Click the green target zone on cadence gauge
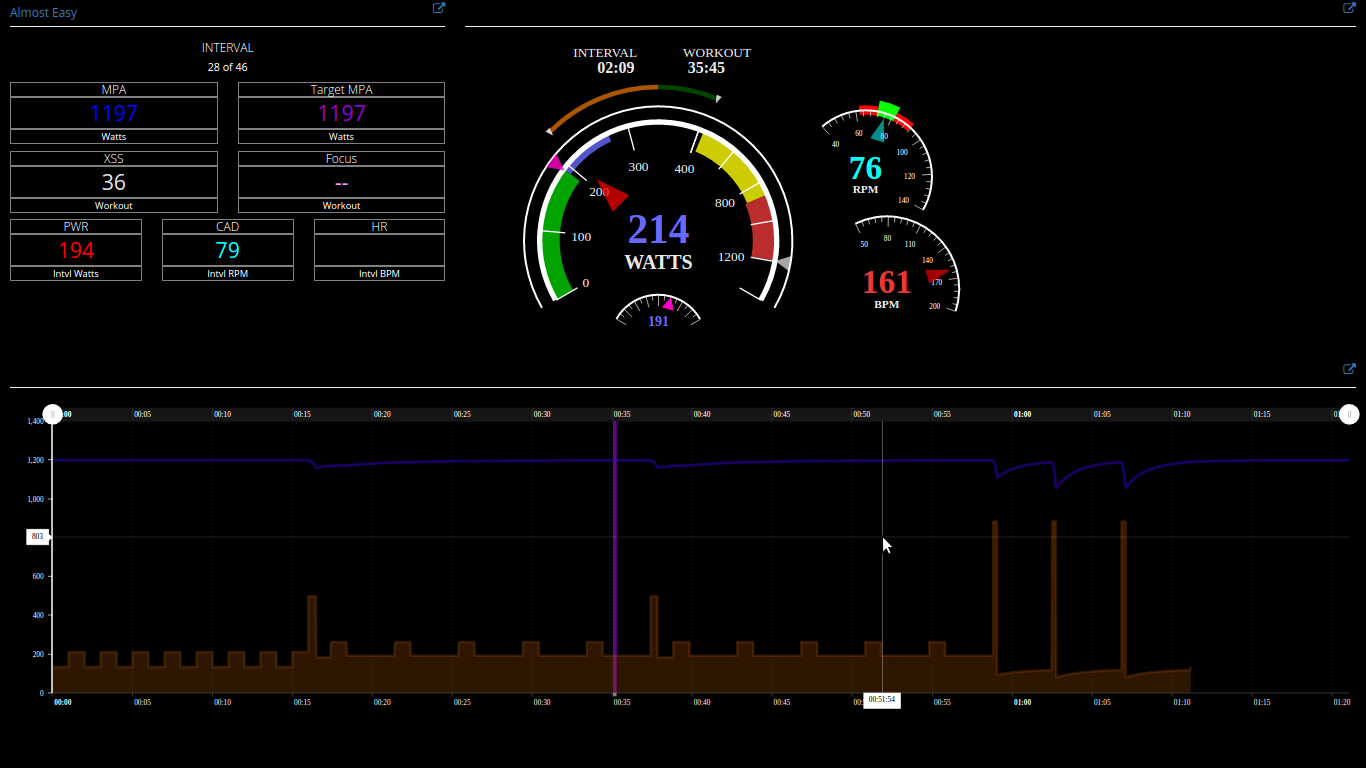 888,111
